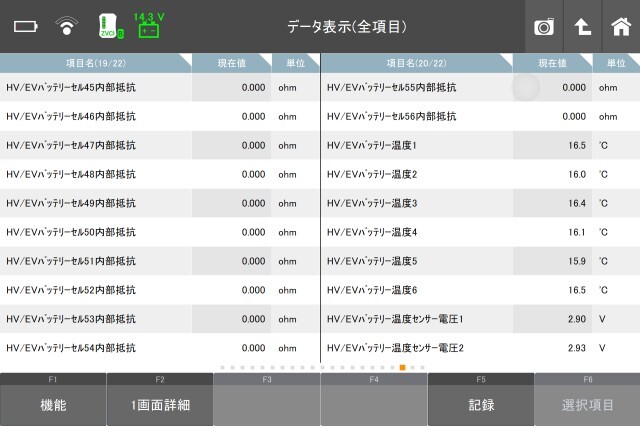Sort by right 単位 column header

(x=616, y=63)
